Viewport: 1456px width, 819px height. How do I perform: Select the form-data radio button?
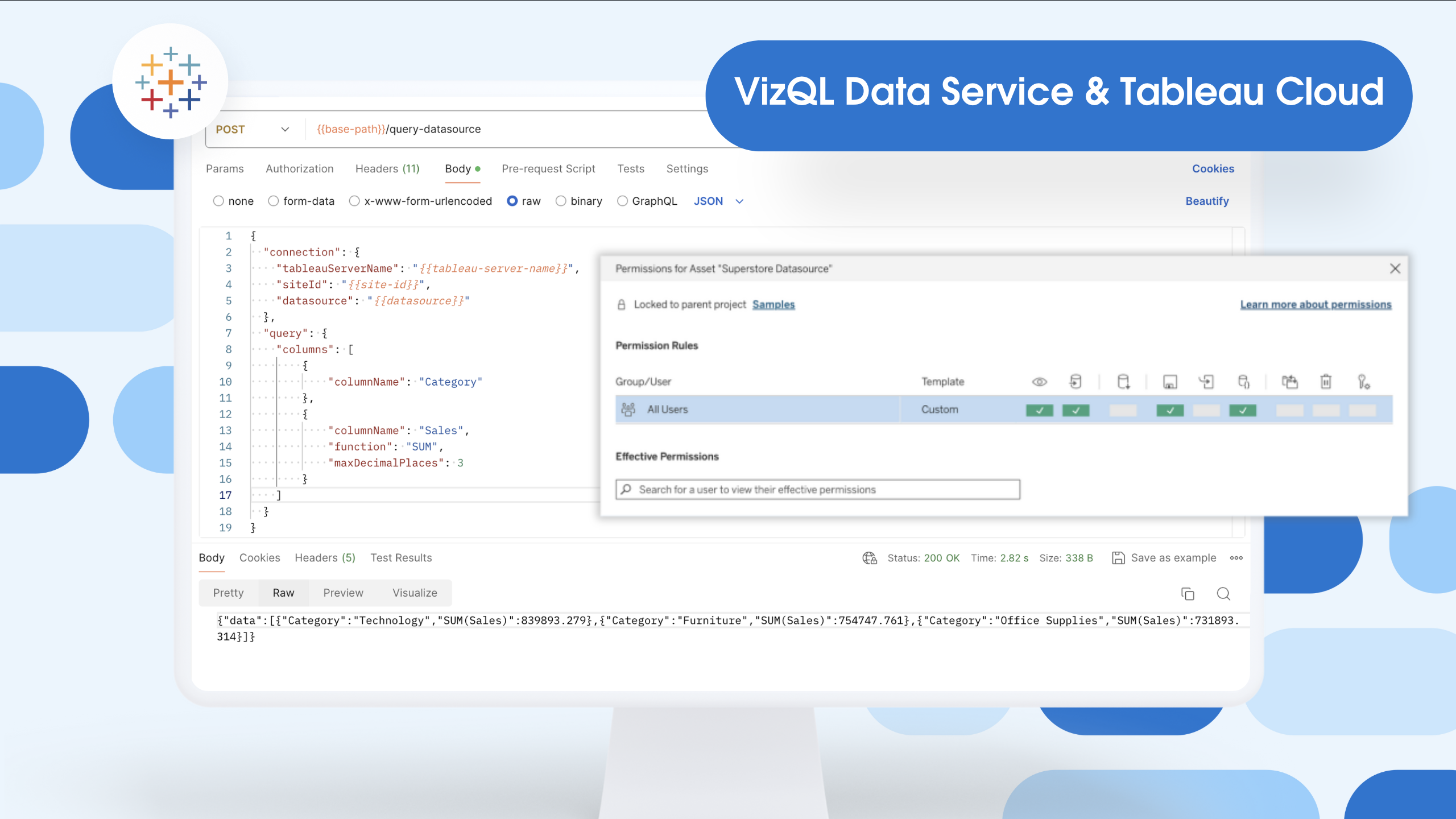click(274, 201)
